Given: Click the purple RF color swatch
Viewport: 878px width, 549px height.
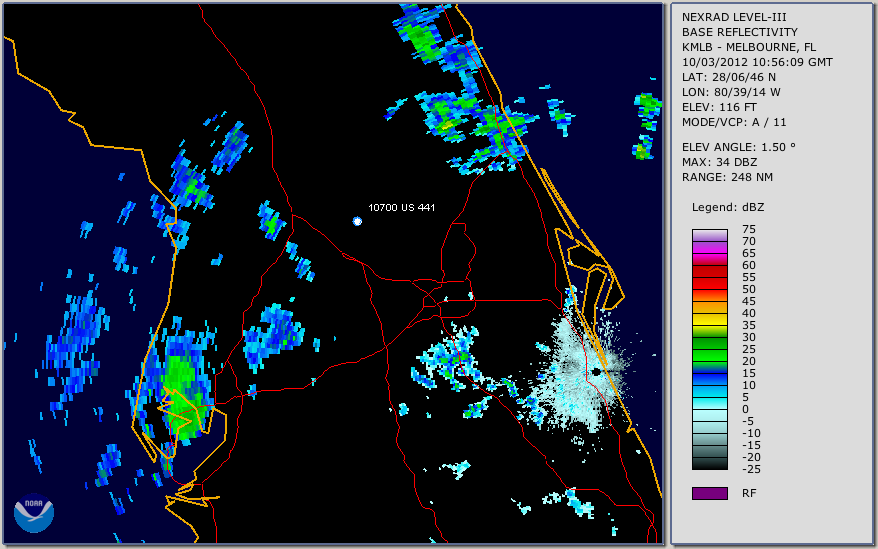Looking at the screenshot, I should tap(709, 493).
